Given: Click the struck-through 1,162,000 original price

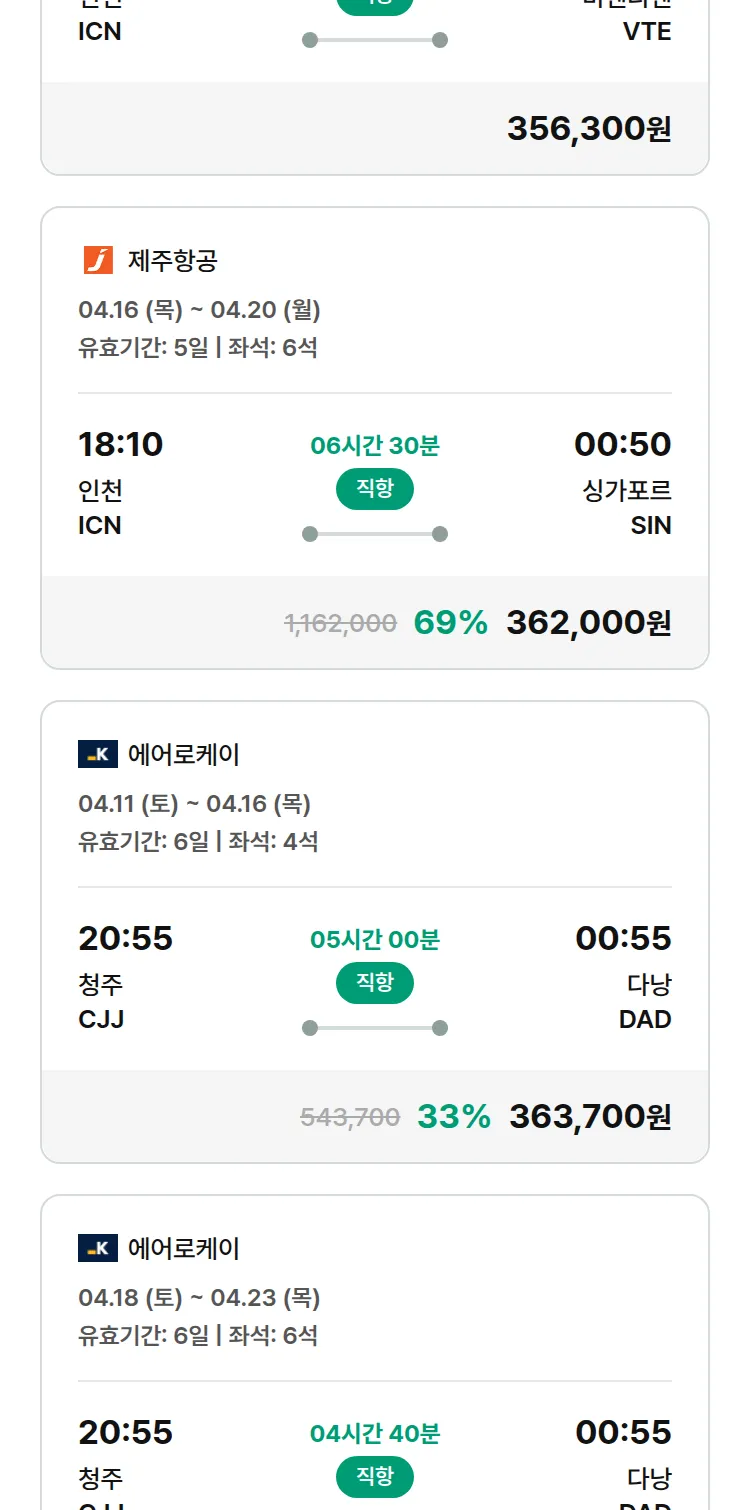Looking at the screenshot, I should 340,624.
